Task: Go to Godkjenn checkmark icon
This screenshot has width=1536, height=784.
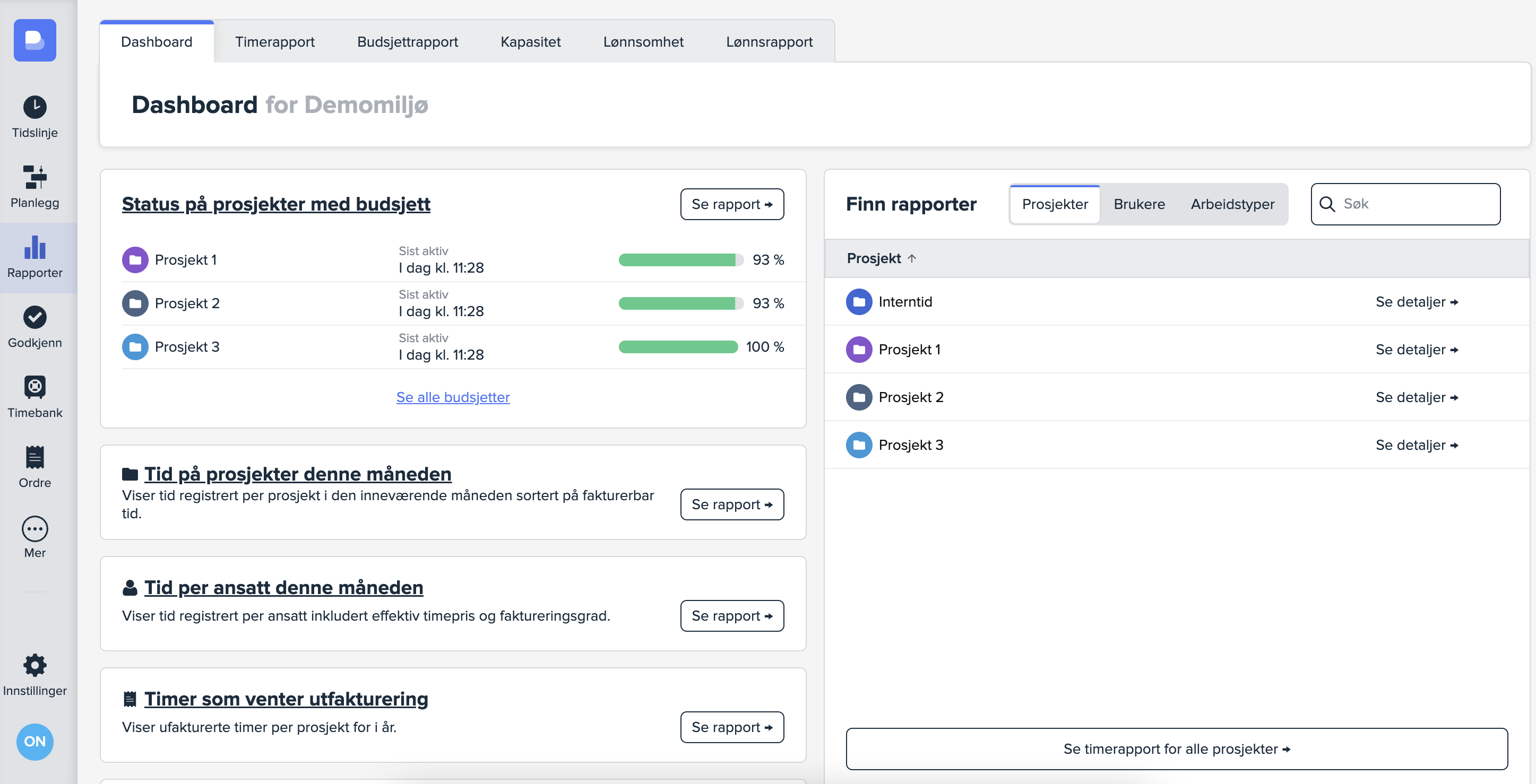Action: [x=34, y=317]
